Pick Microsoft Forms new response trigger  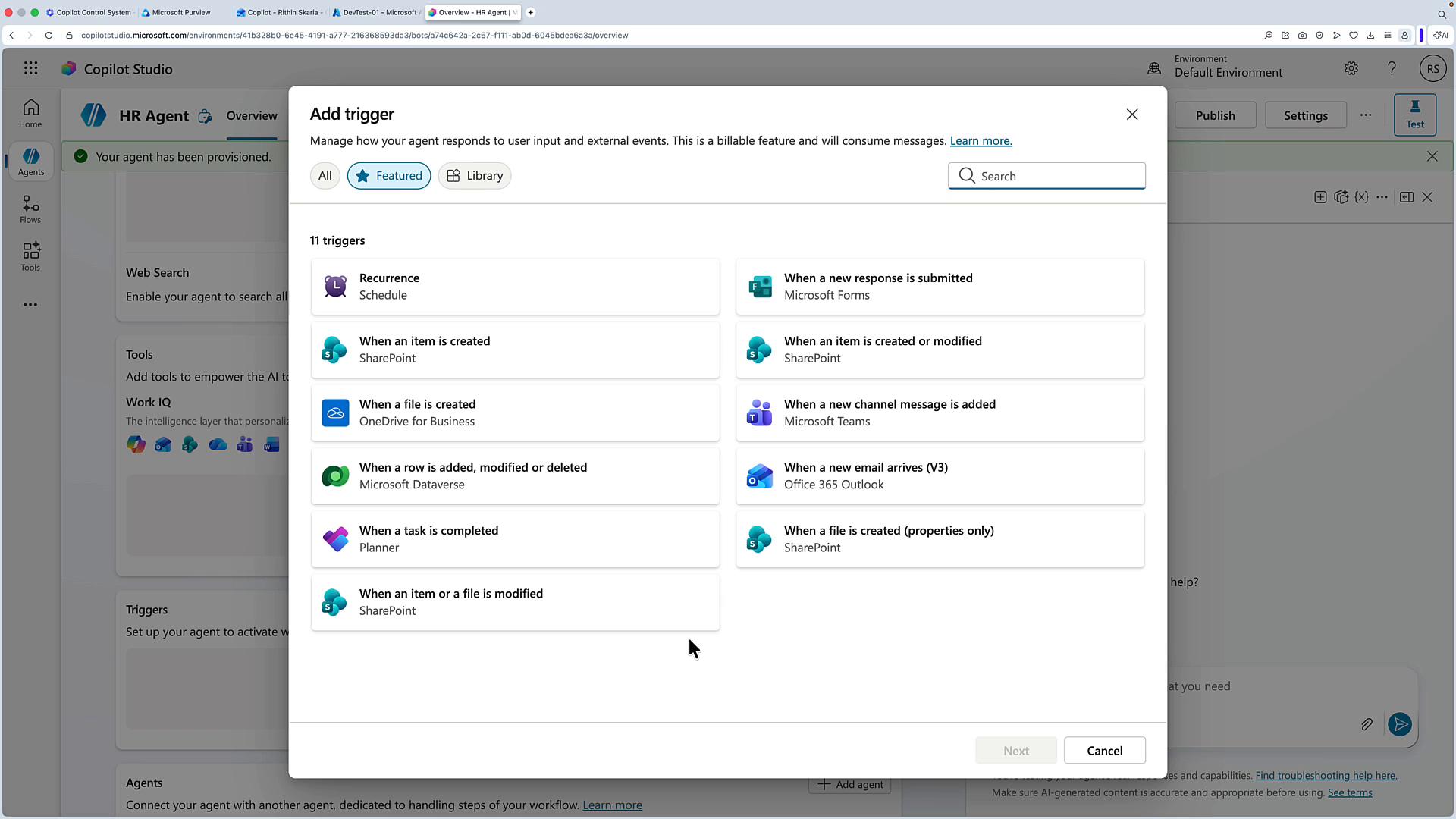pyautogui.click(x=940, y=287)
